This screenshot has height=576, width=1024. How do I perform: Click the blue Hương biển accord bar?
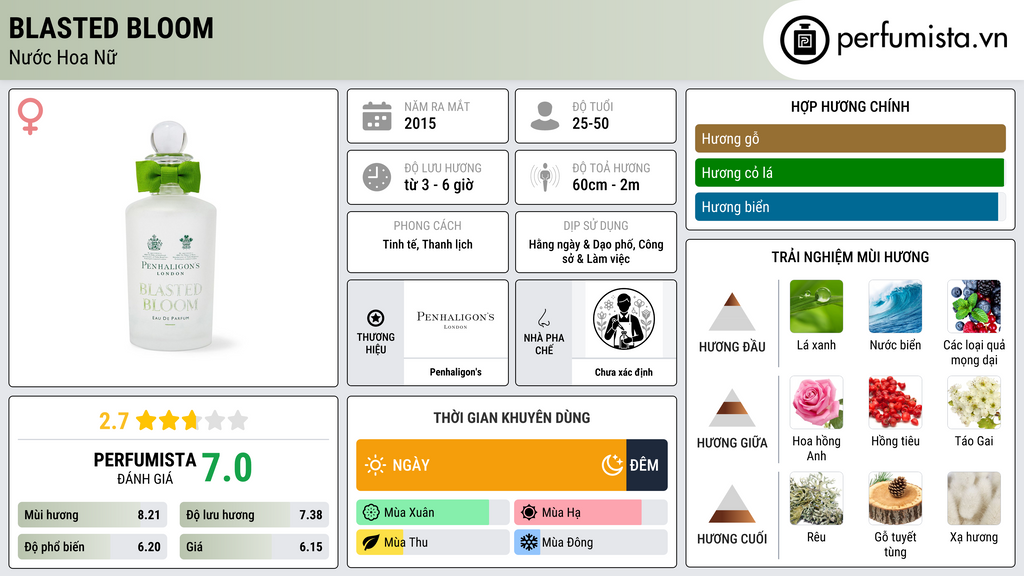tap(846, 206)
